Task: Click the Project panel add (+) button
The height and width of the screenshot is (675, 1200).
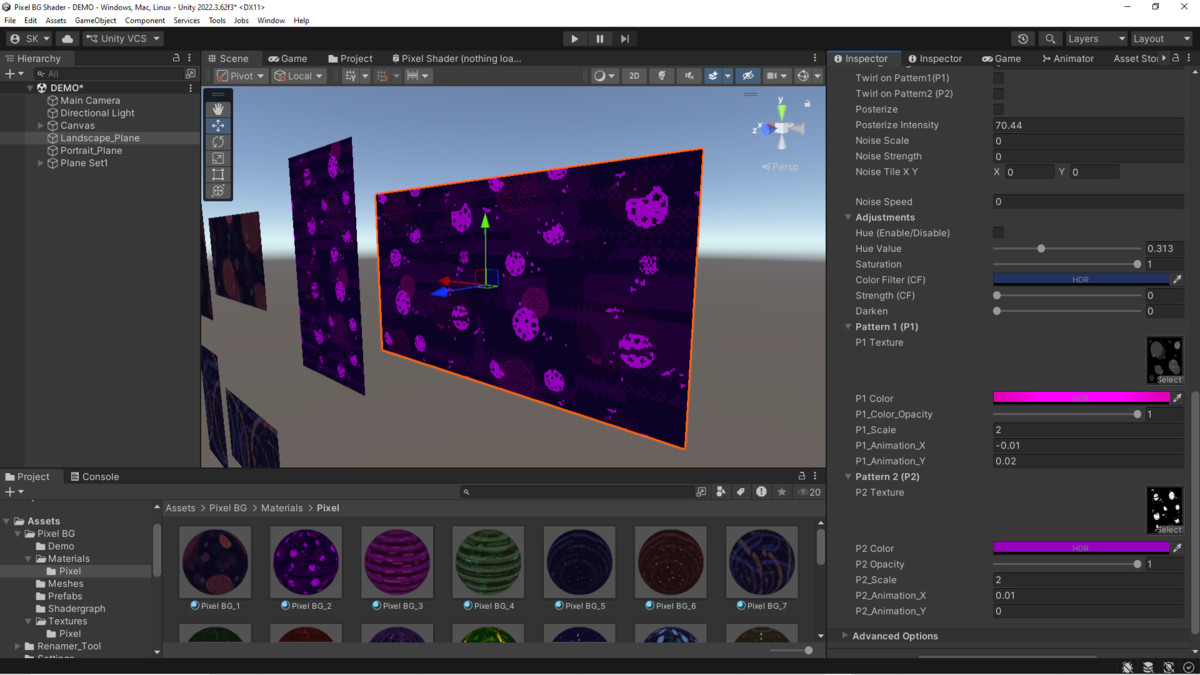Action: (13, 492)
